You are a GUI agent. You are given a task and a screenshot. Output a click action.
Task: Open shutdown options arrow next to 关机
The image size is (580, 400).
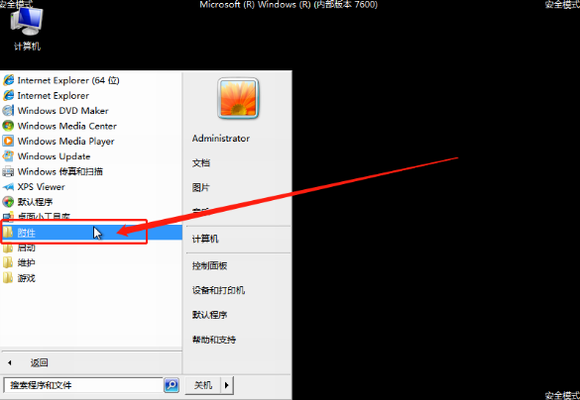click(x=227, y=385)
